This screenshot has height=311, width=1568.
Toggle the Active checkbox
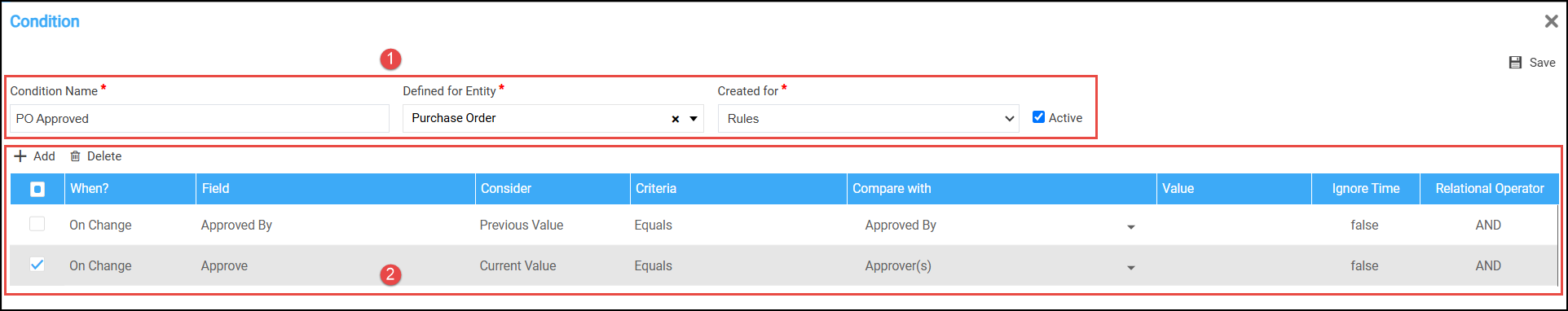click(1038, 117)
